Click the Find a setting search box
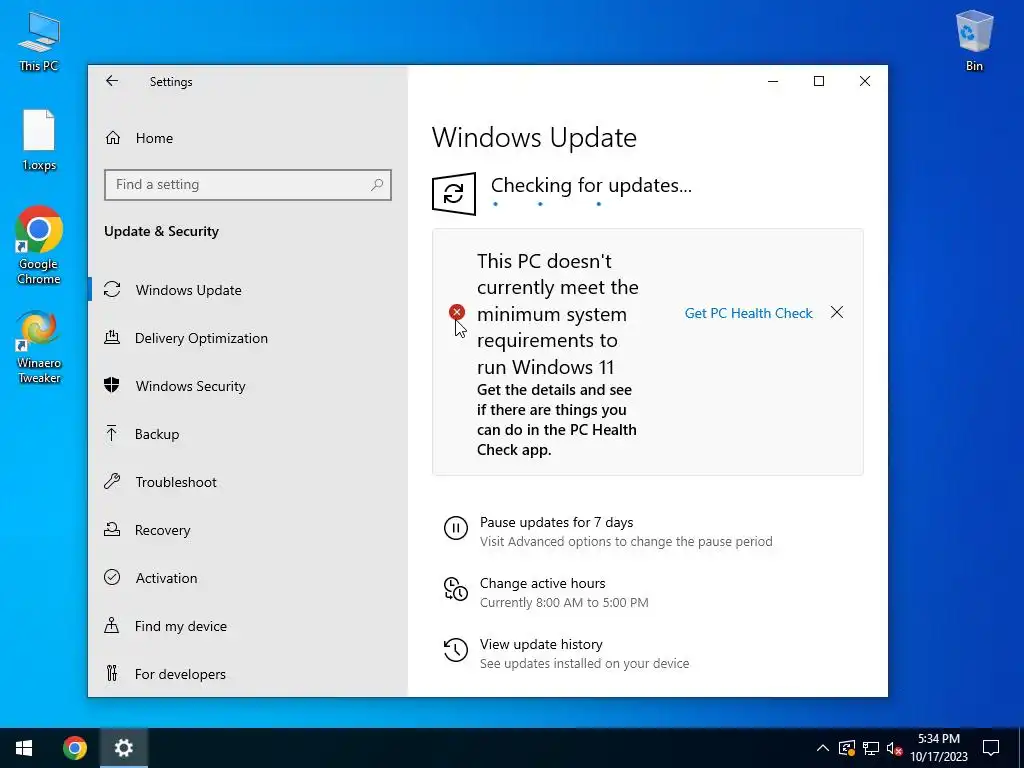Image resolution: width=1024 pixels, height=768 pixels. click(248, 185)
